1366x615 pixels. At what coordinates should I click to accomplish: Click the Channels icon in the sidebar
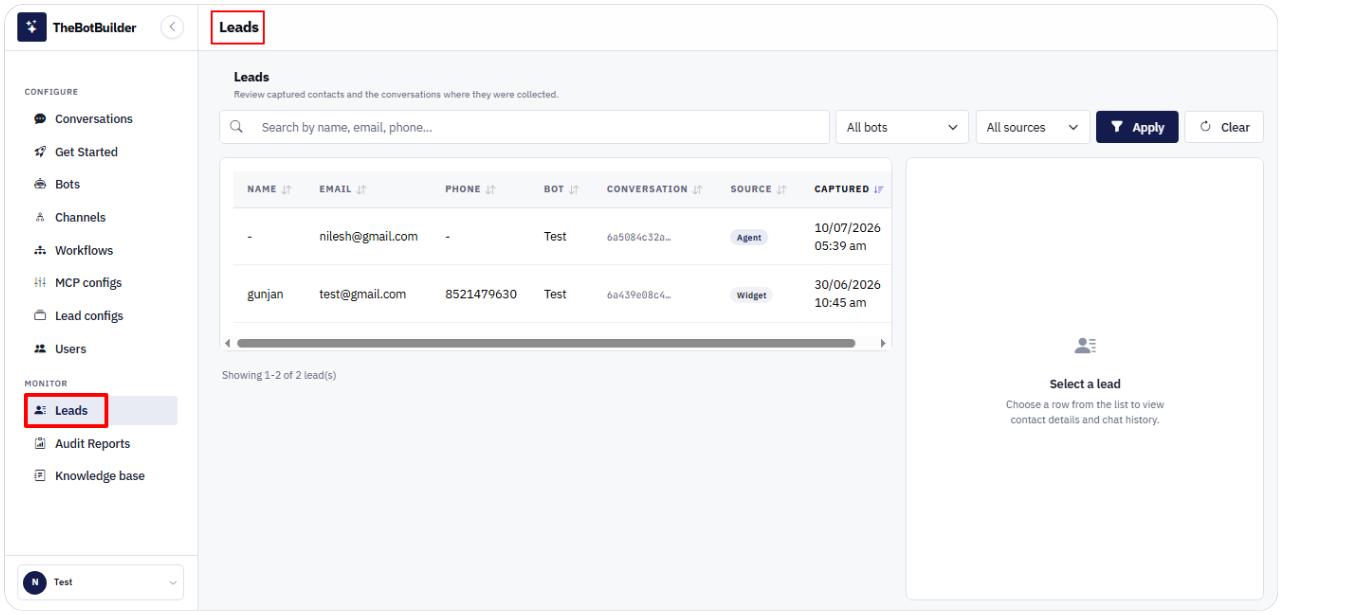[40, 217]
